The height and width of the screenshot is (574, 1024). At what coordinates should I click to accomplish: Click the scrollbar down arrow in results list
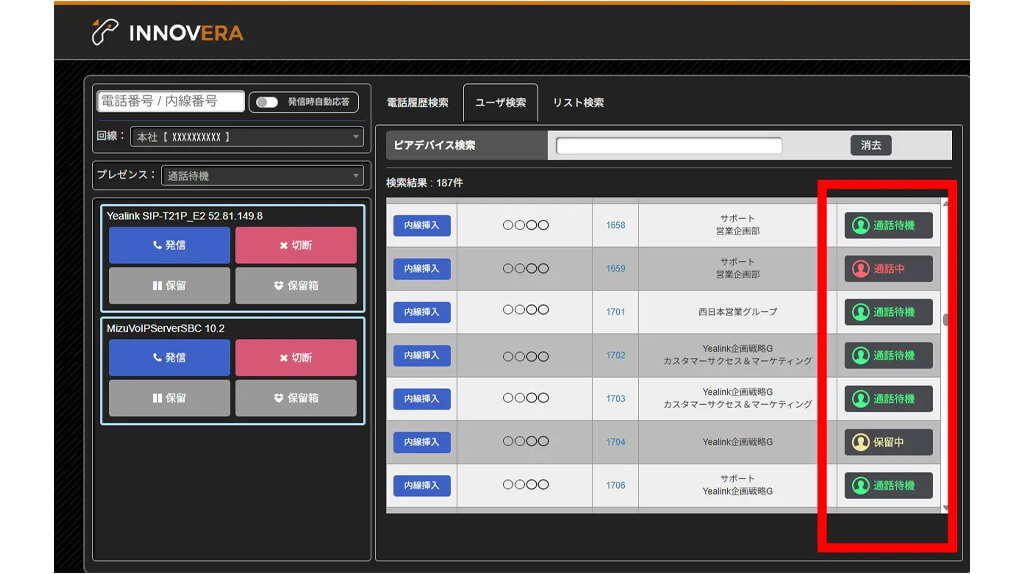[x=945, y=508]
